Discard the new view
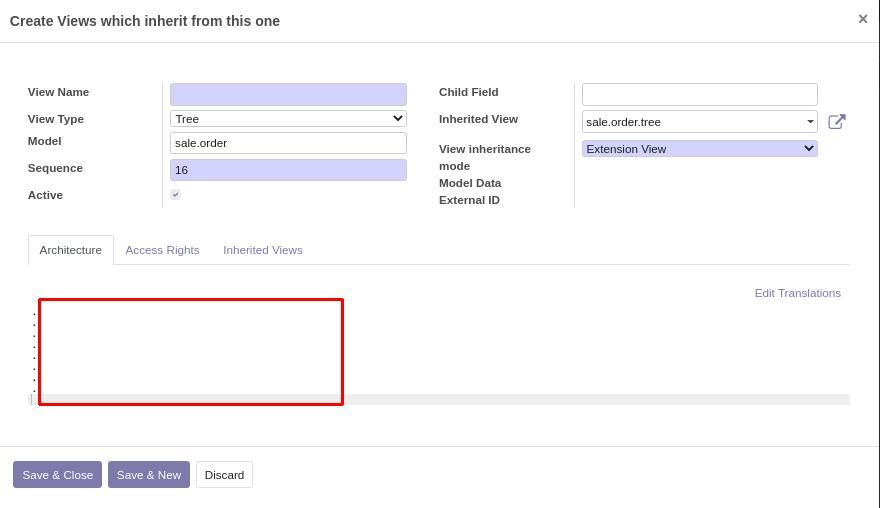 click(x=224, y=475)
